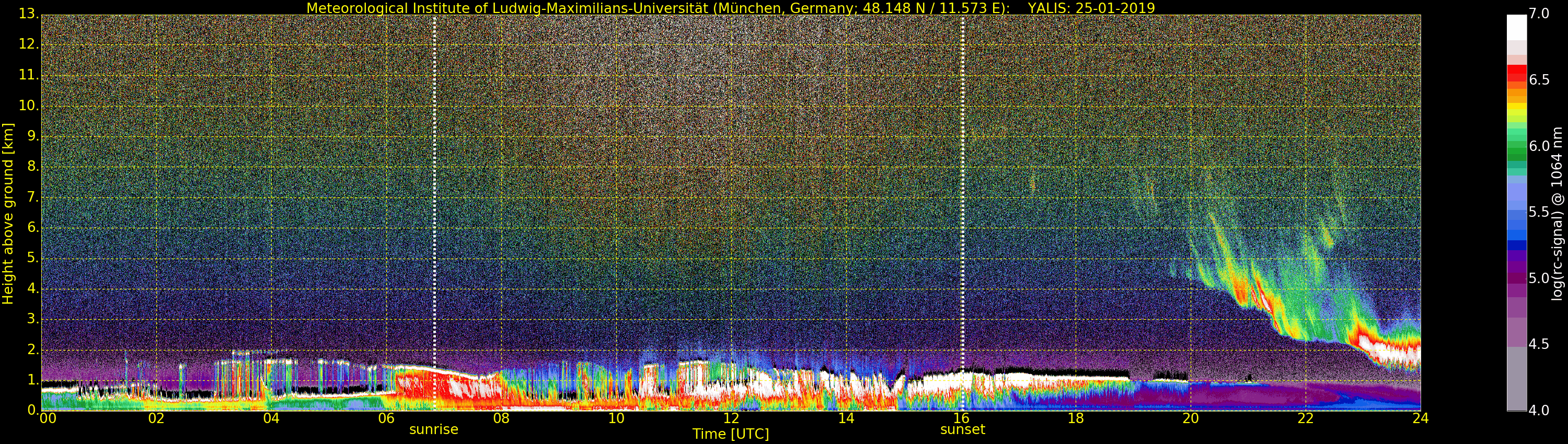The width and height of the screenshot is (1568, 444).
Task: Click the 12 tick on time axis
Action: 731,418
